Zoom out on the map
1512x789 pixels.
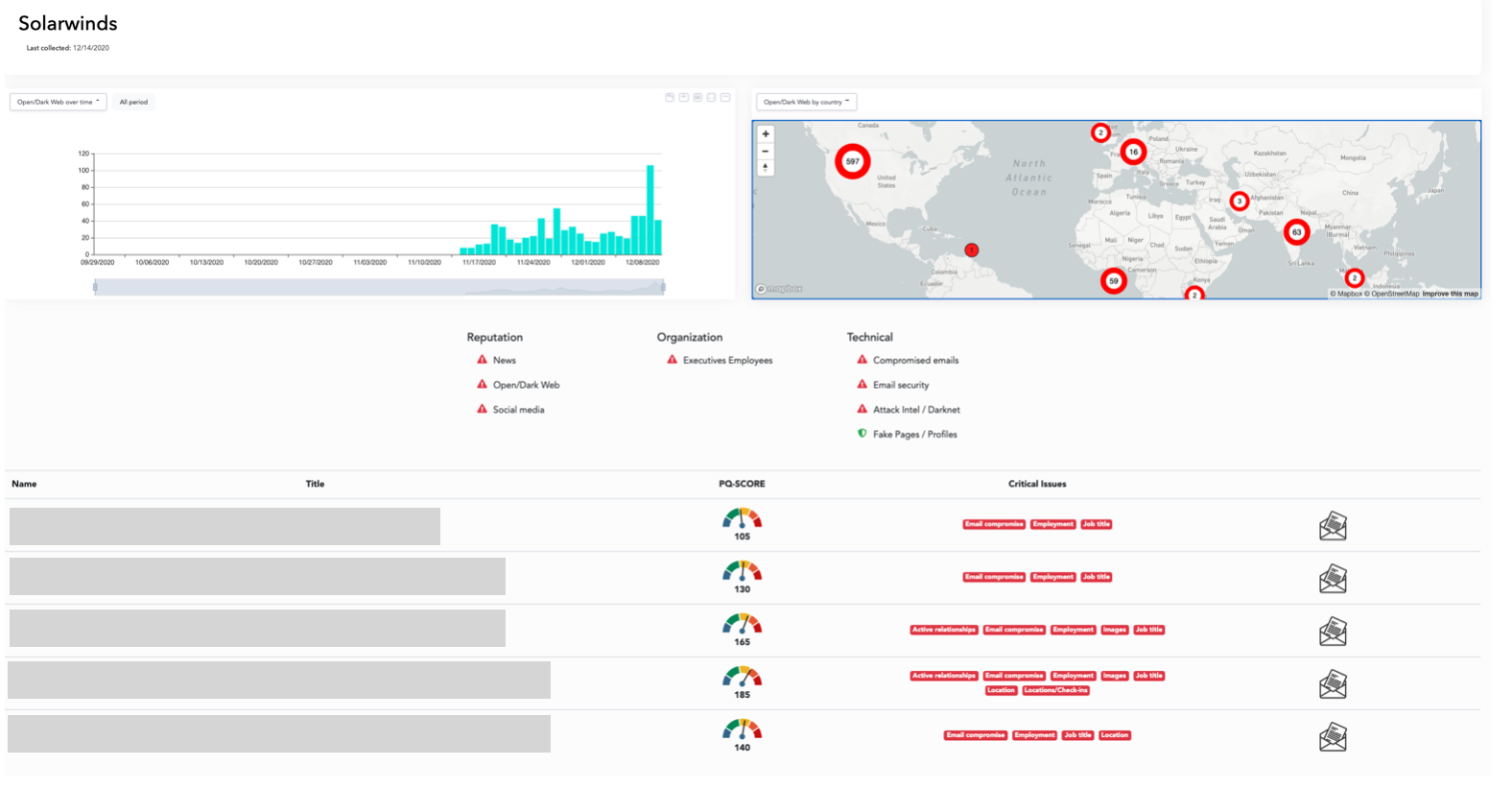click(766, 151)
